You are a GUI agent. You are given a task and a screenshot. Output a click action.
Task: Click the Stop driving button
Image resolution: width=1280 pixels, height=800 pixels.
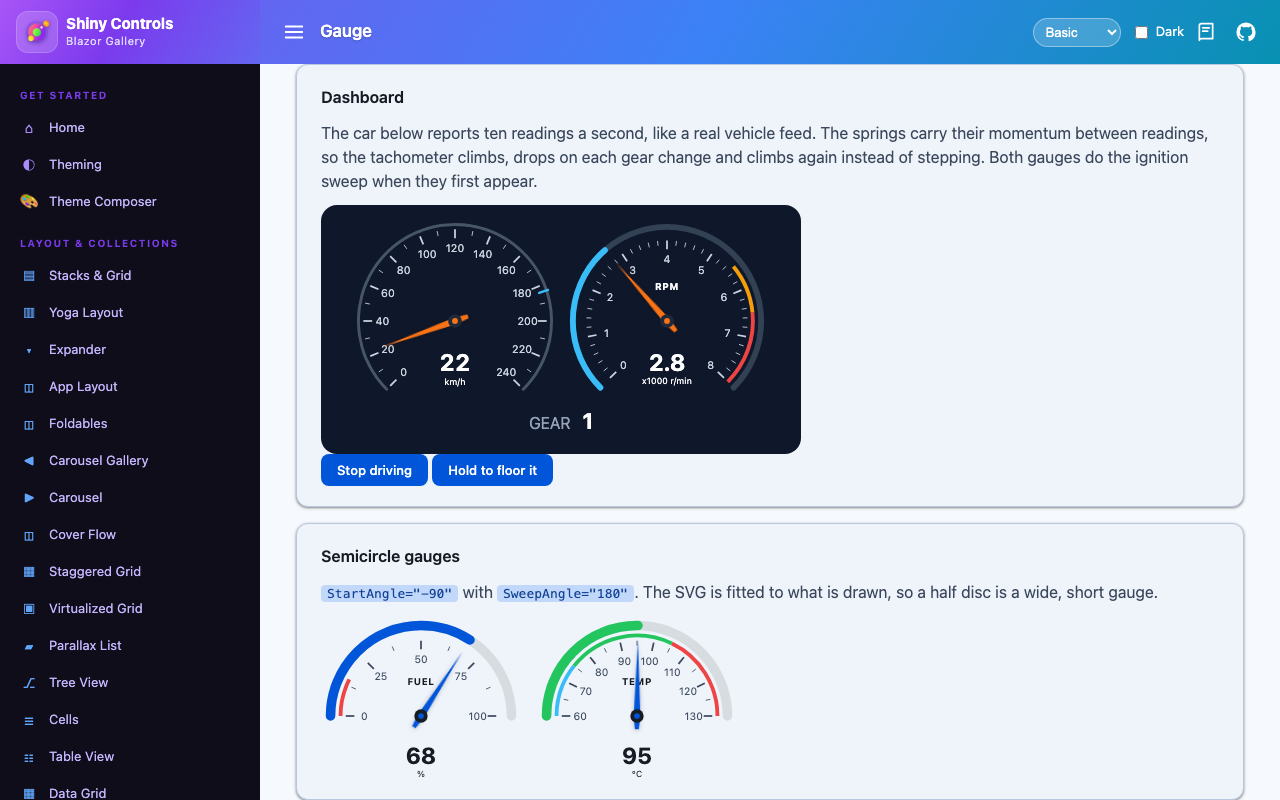point(374,470)
